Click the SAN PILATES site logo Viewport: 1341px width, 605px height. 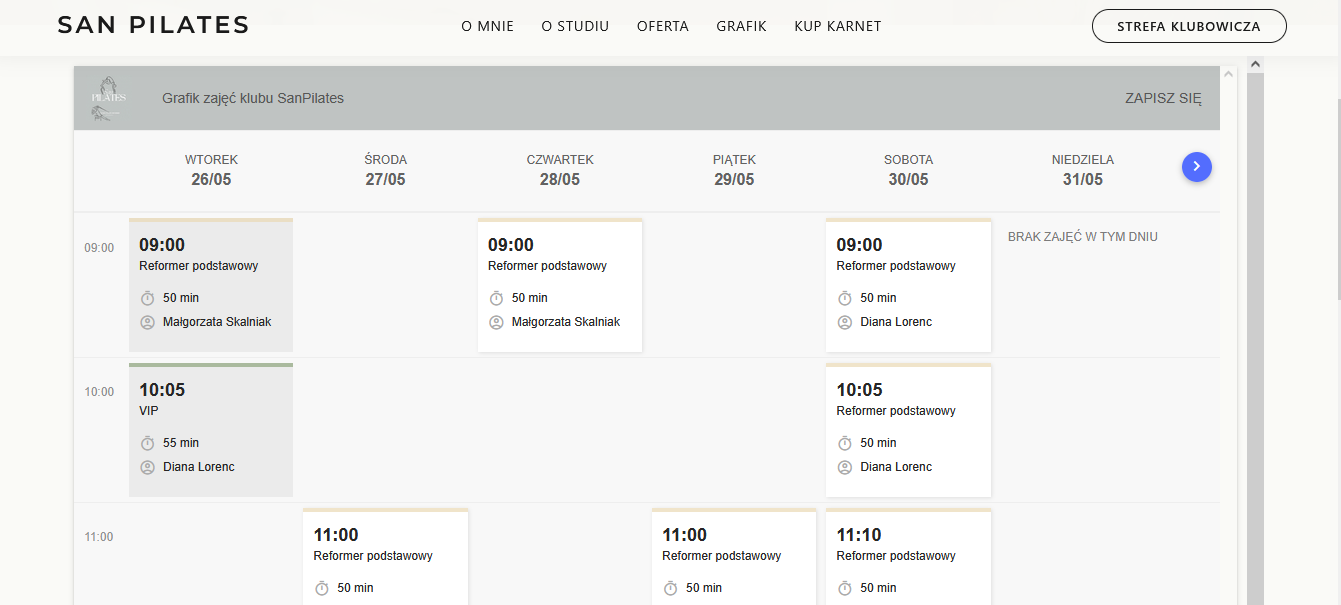point(153,26)
